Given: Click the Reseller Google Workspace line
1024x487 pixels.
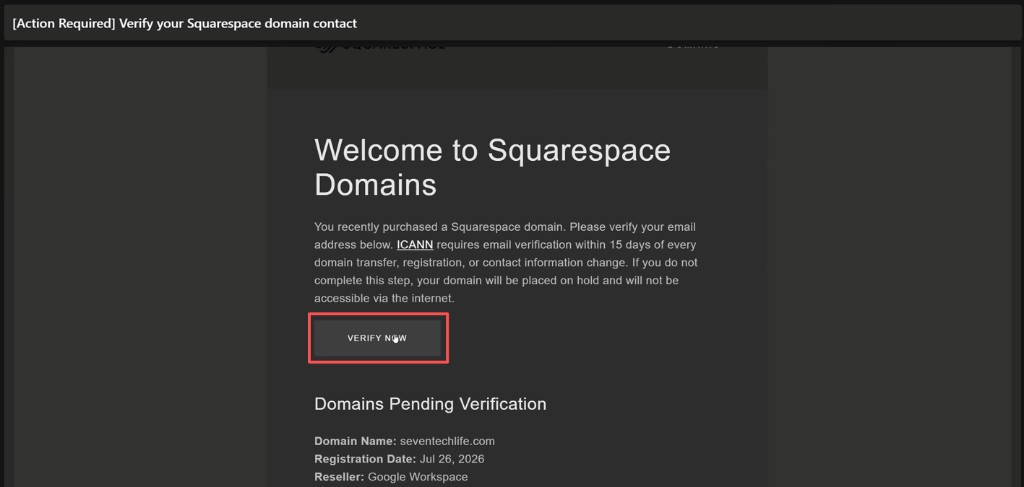Looking at the screenshot, I should tap(391, 477).
